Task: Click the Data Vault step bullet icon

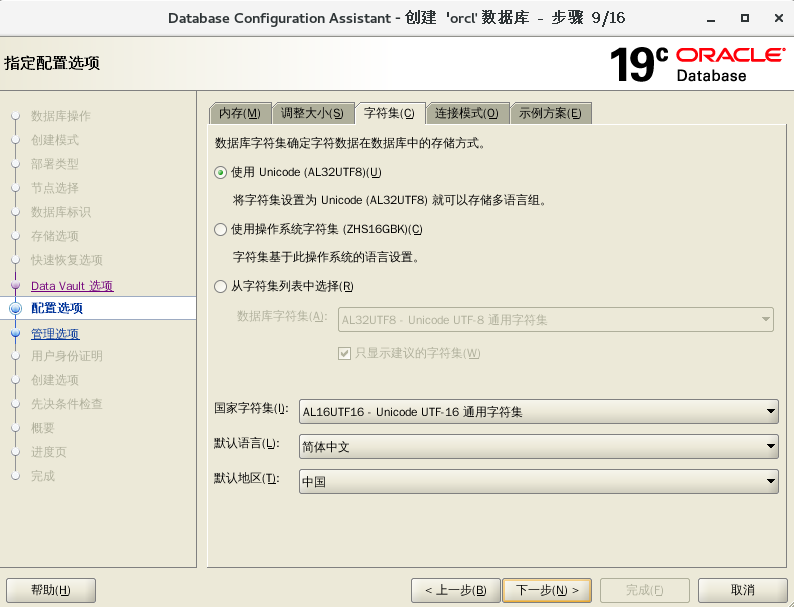Action: point(15,286)
